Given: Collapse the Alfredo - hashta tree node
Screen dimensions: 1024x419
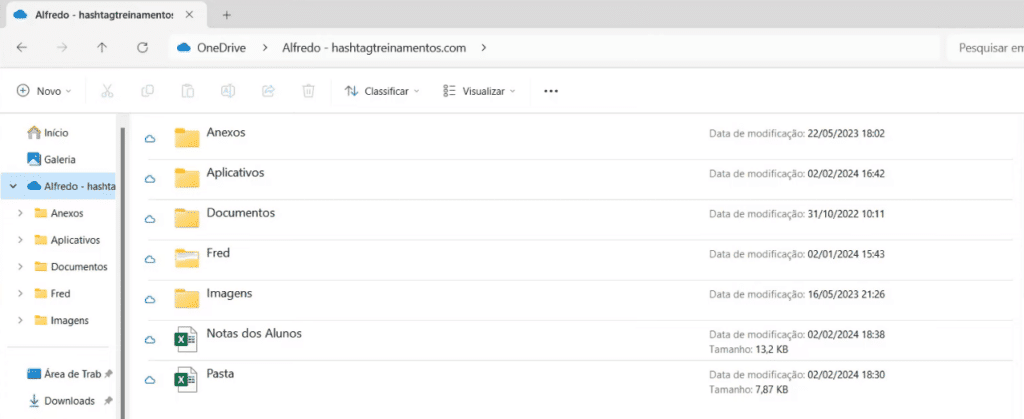Looking at the screenshot, I should 12,186.
